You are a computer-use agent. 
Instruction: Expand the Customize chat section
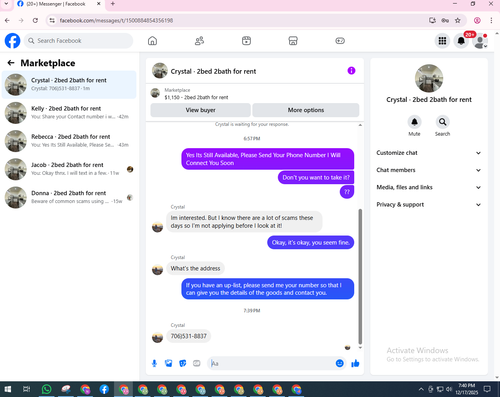coord(429,153)
